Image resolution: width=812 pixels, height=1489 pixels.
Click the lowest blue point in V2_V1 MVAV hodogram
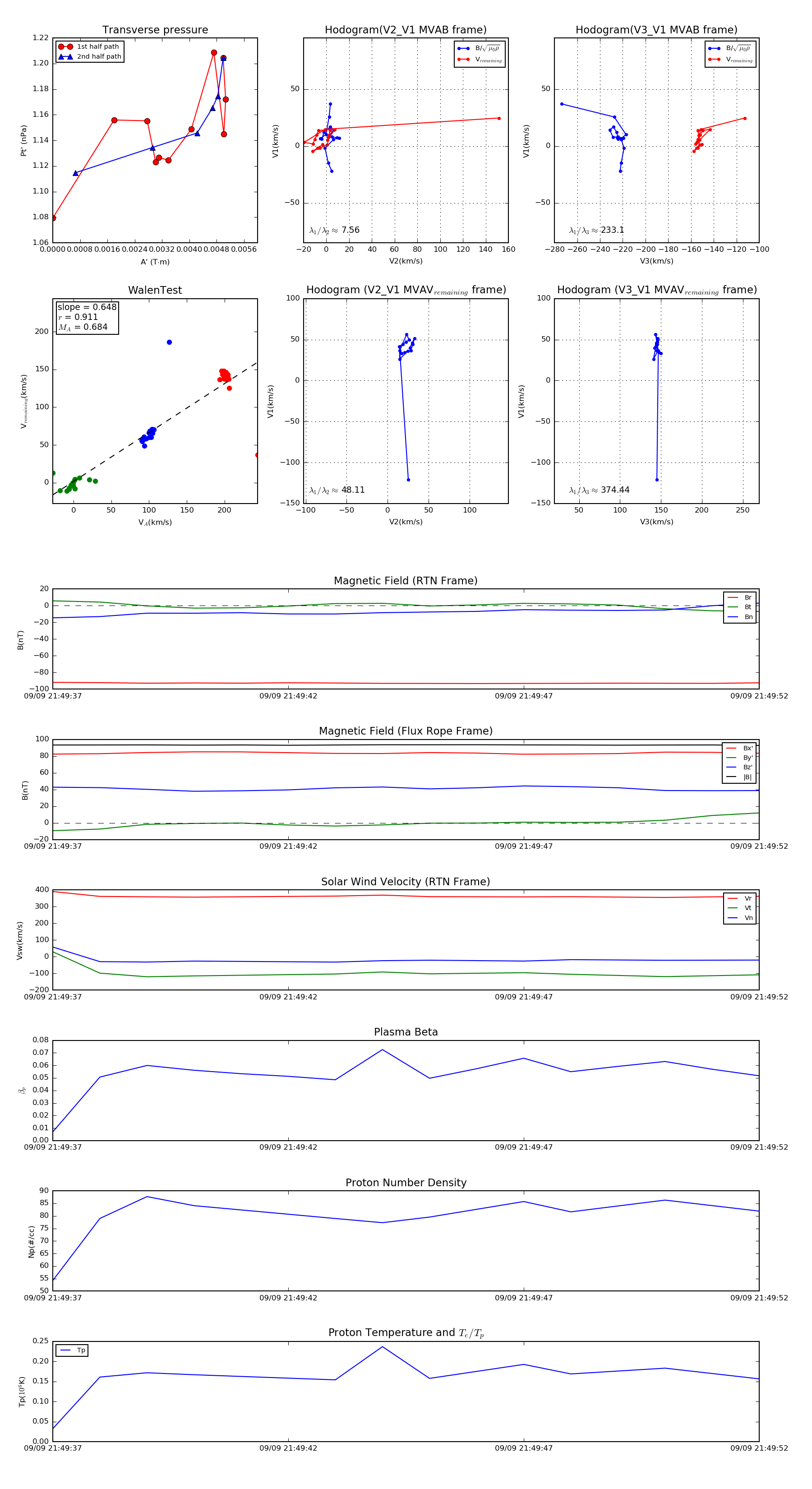tap(408, 480)
